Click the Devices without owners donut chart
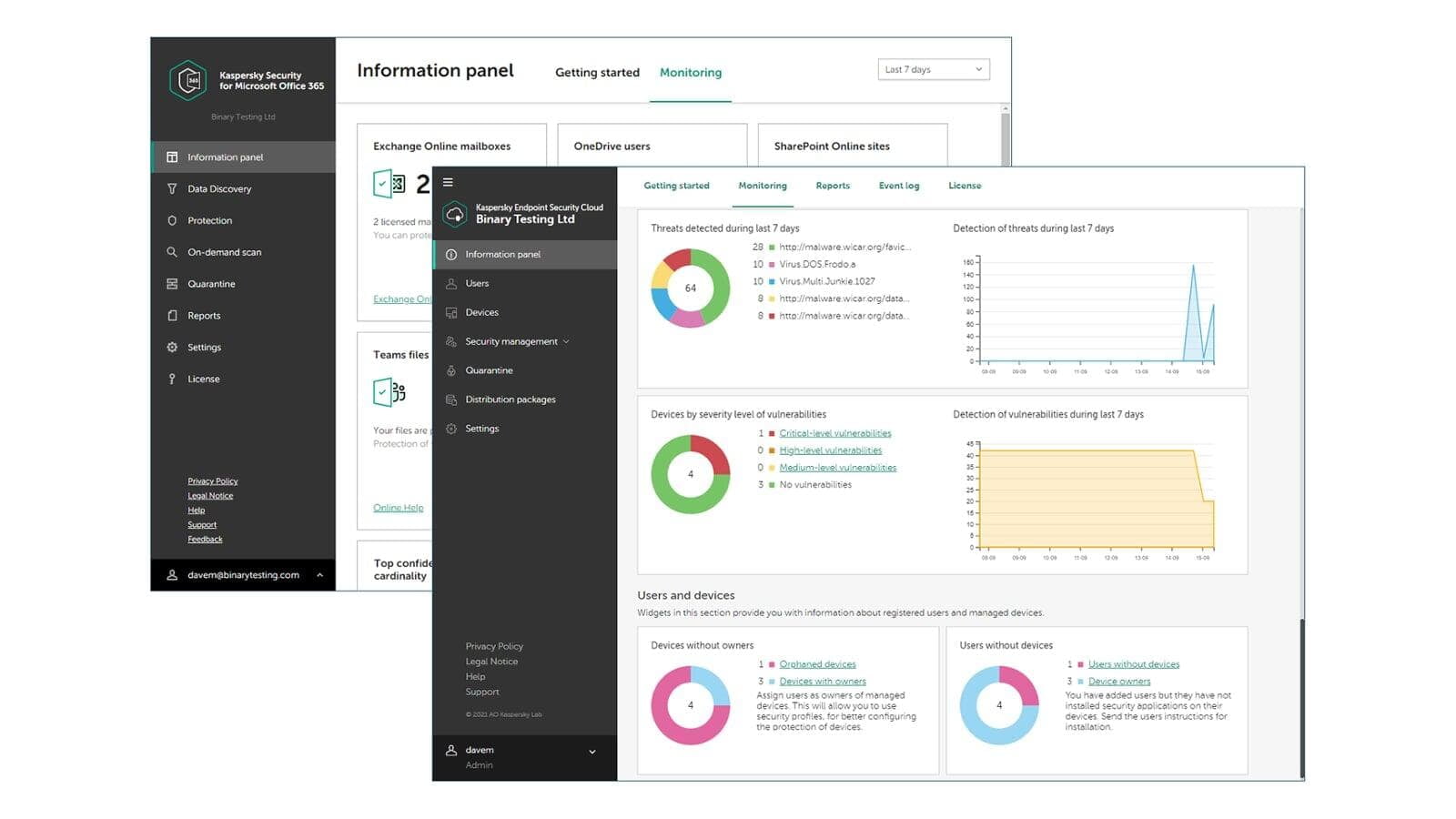The image size is (1456, 819). tap(691, 705)
